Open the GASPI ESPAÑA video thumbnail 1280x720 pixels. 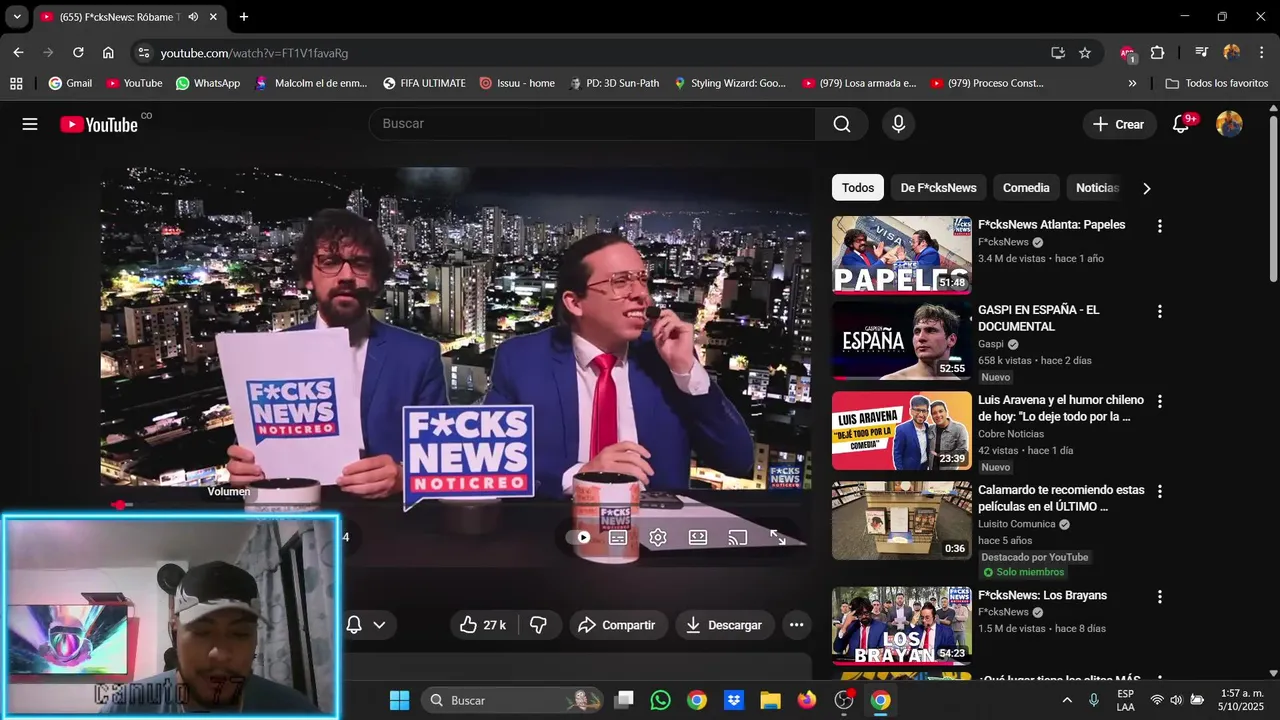pyautogui.click(x=902, y=341)
